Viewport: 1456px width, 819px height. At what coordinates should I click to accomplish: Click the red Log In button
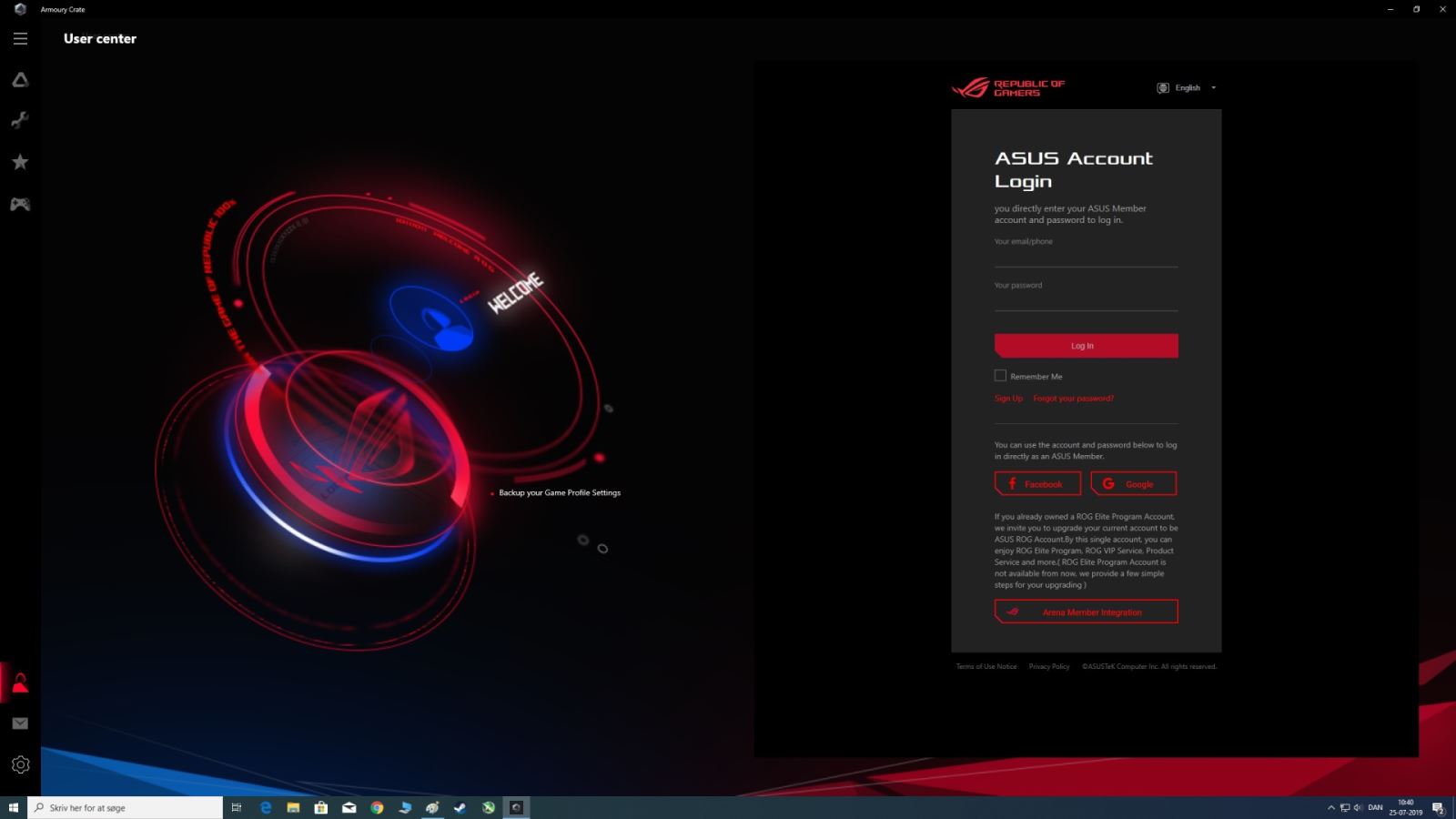[1086, 346]
